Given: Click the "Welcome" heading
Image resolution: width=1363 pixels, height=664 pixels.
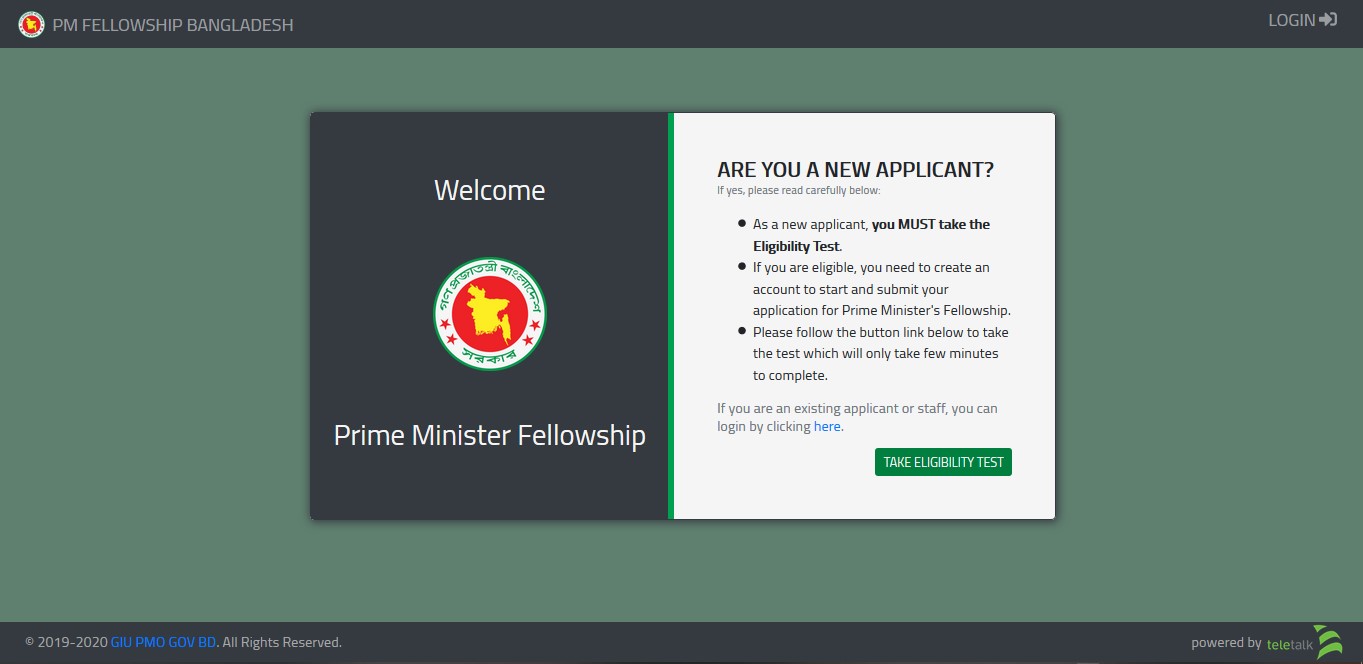Looking at the screenshot, I should coord(490,190).
